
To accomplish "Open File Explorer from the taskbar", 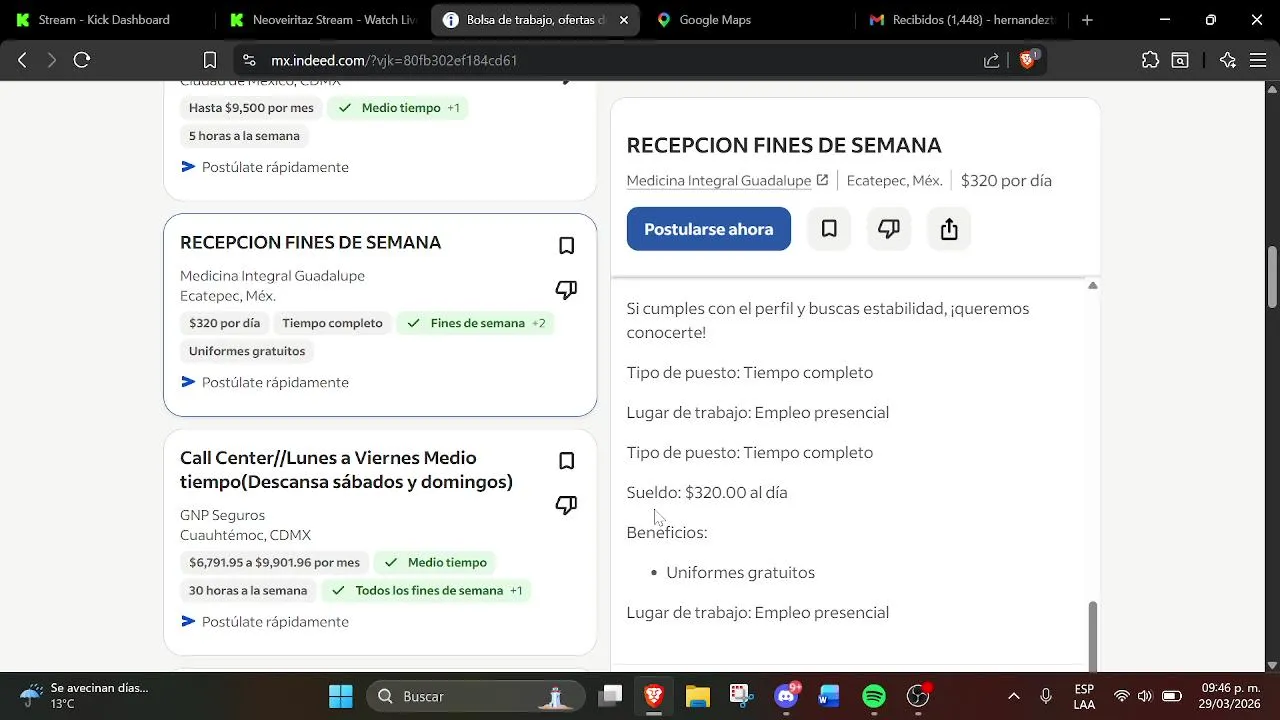I will [x=697, y=696].
